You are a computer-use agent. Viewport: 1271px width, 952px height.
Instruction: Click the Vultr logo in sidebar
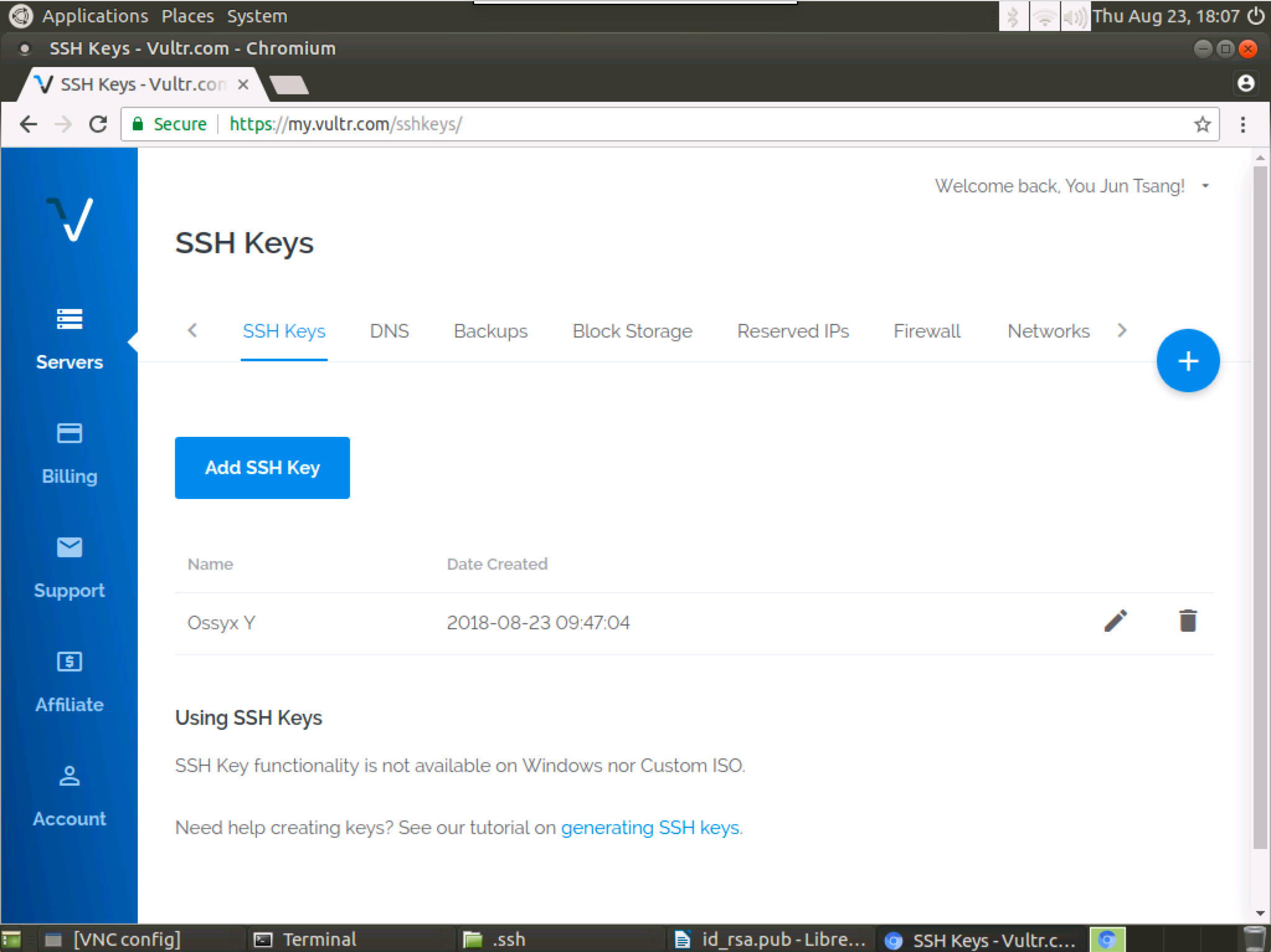70,218
